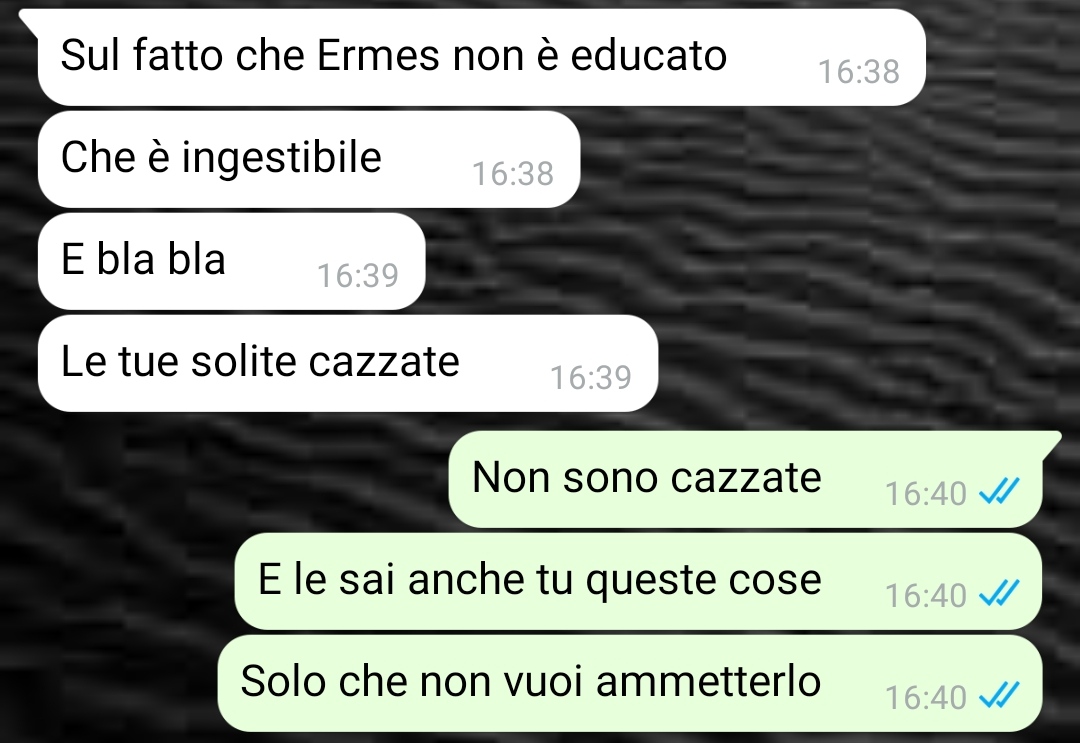
Task: Tap the blue double-check on 'Non sono cazzate'
Action: click(999, 492)
